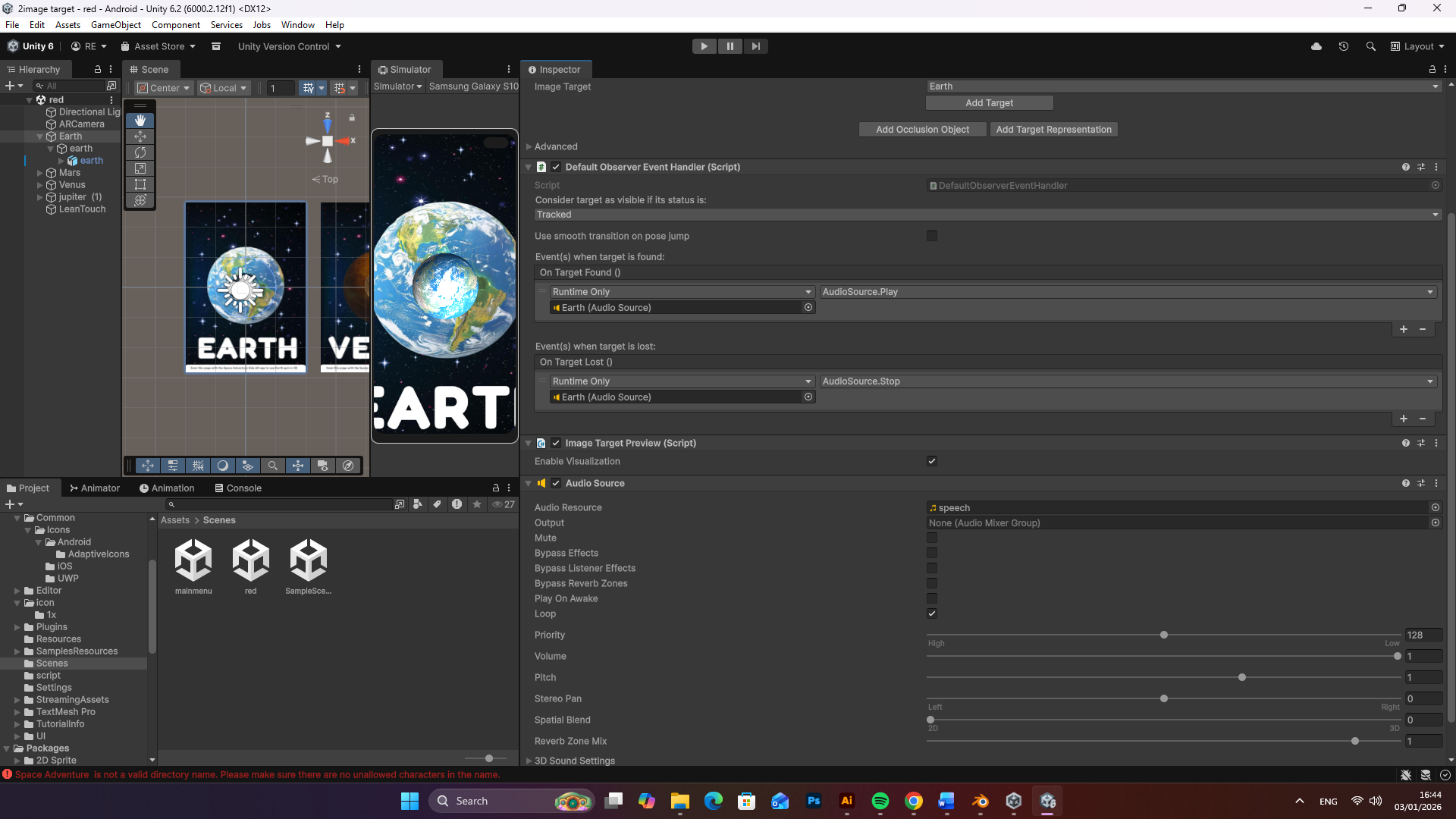Open Undo History icon in the top bar
1456x819 pixels.
coord(1343,46)
